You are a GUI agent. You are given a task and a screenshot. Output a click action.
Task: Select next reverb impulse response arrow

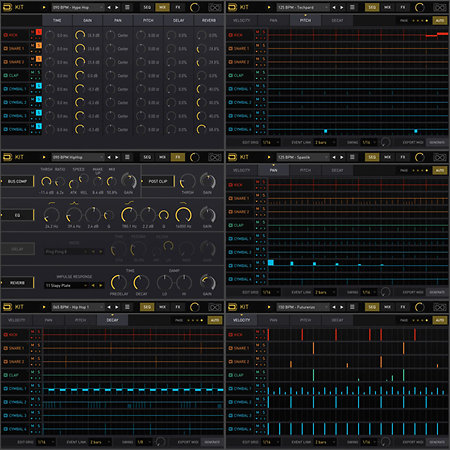pos(100,286)
